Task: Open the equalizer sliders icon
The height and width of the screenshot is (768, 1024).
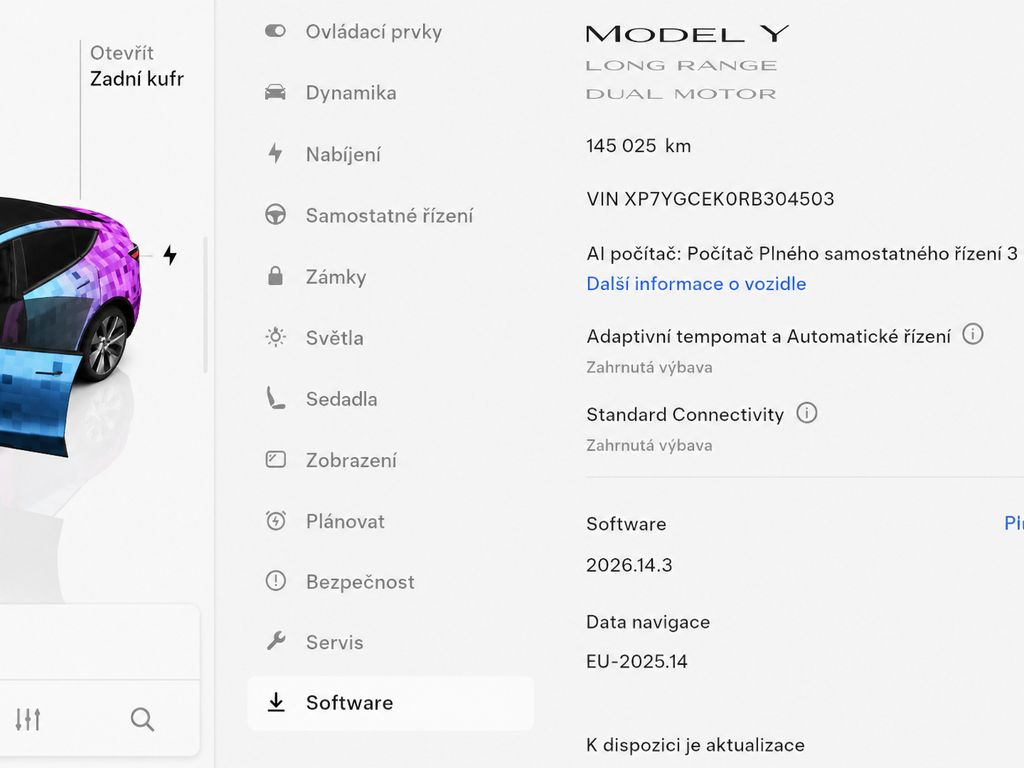Action: point(28,719)
